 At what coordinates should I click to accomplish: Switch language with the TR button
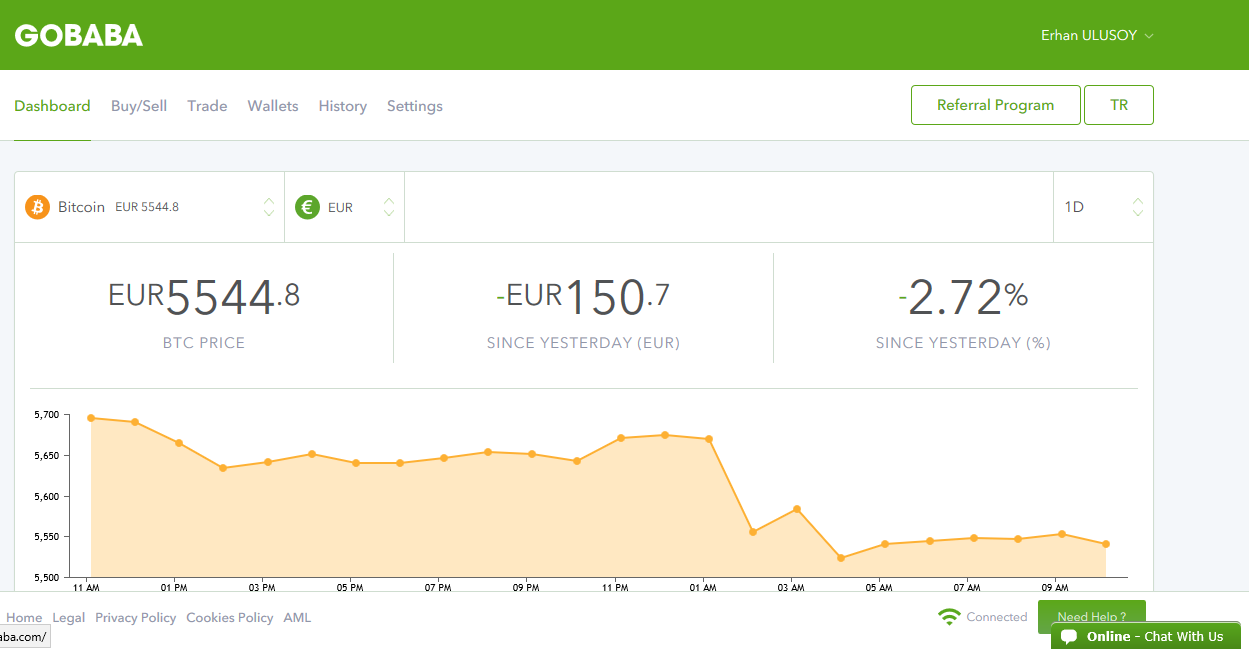1118,105
